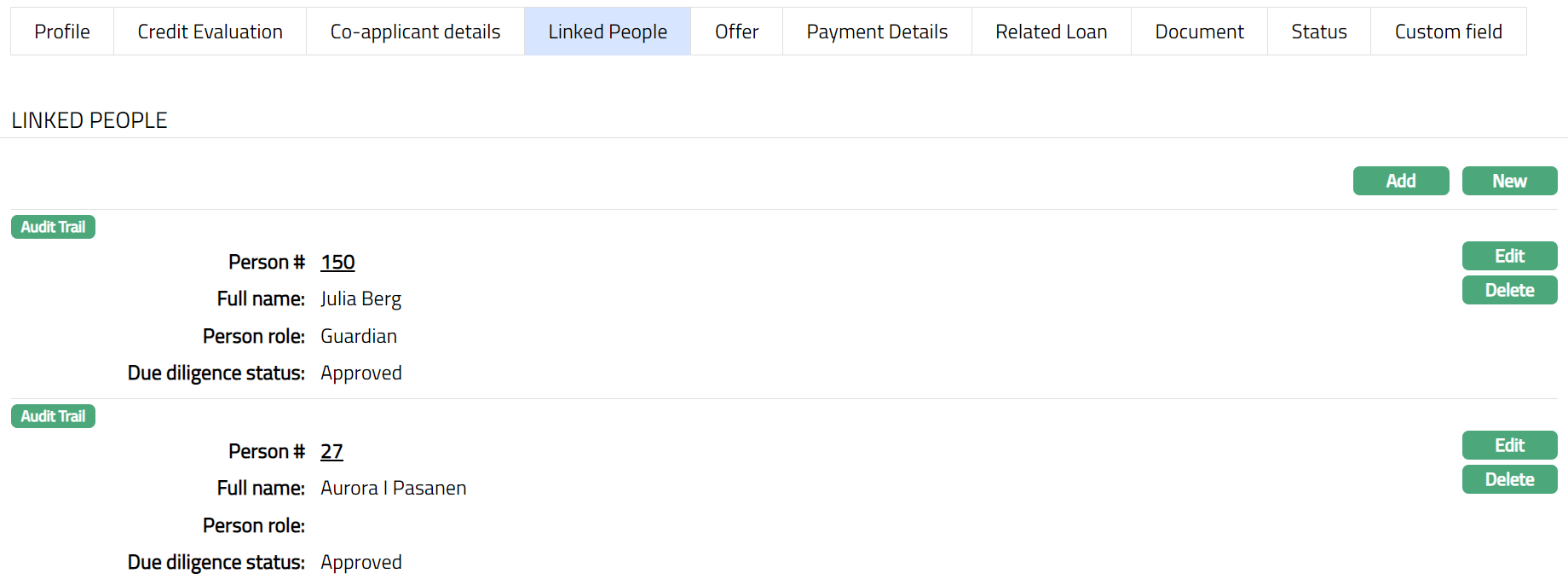Switch to Credit Evaluation tab
1568x585 pixels.
click(x=210, y=32)
